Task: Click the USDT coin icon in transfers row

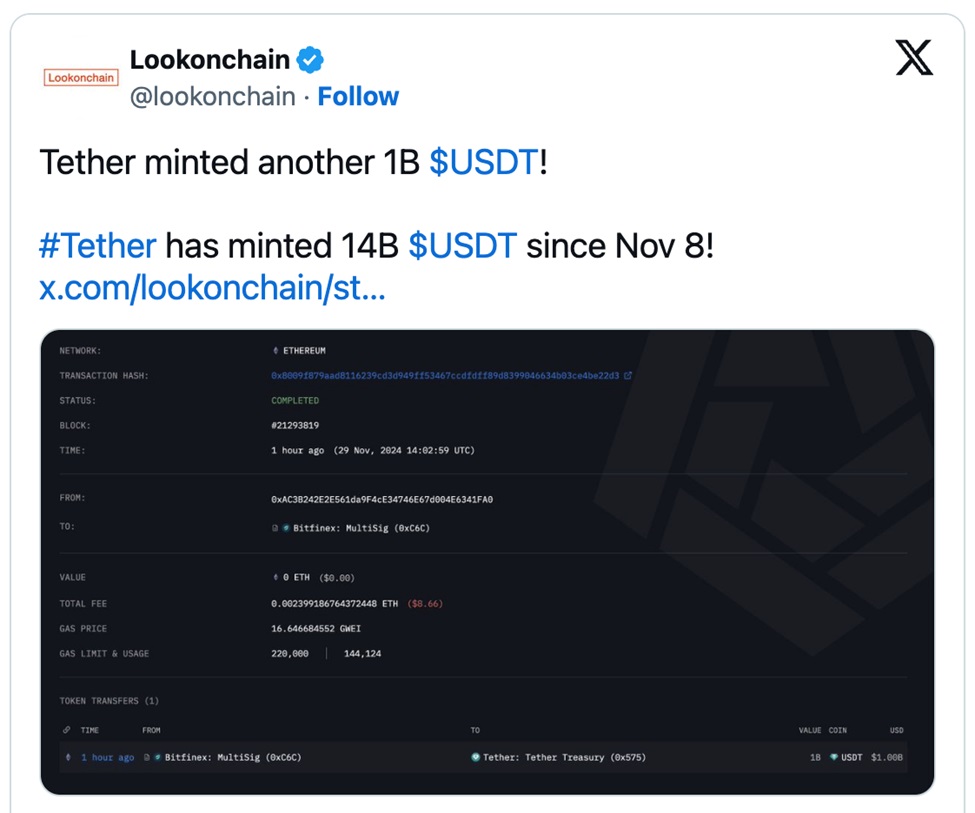Action: tap(834, 757)
